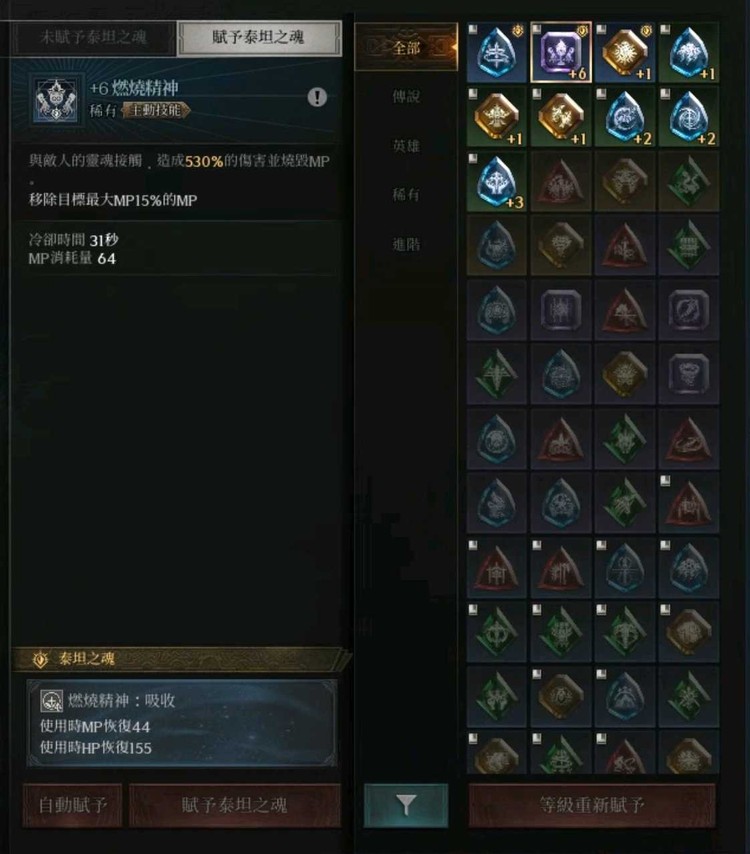
Task: Click the blue +3 teardrop rune
Action: click(x=497, y=181)
